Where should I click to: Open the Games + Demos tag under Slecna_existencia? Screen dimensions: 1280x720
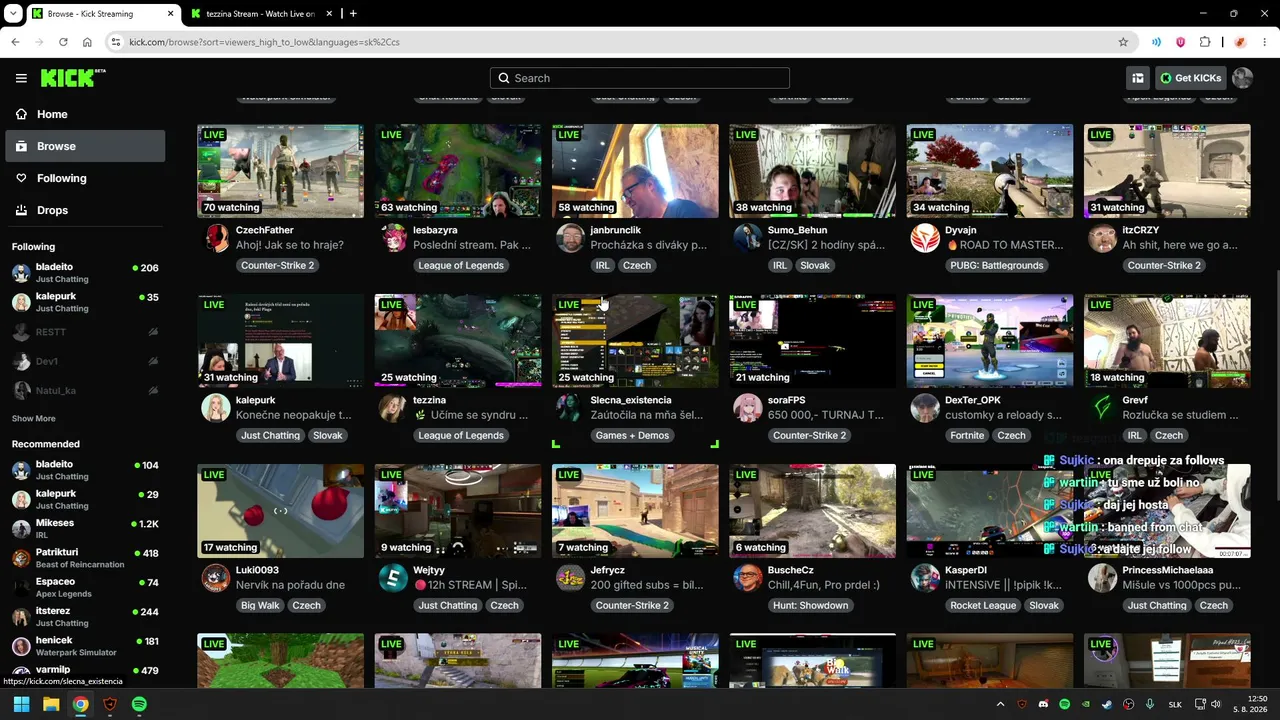[x=632, y=436]
